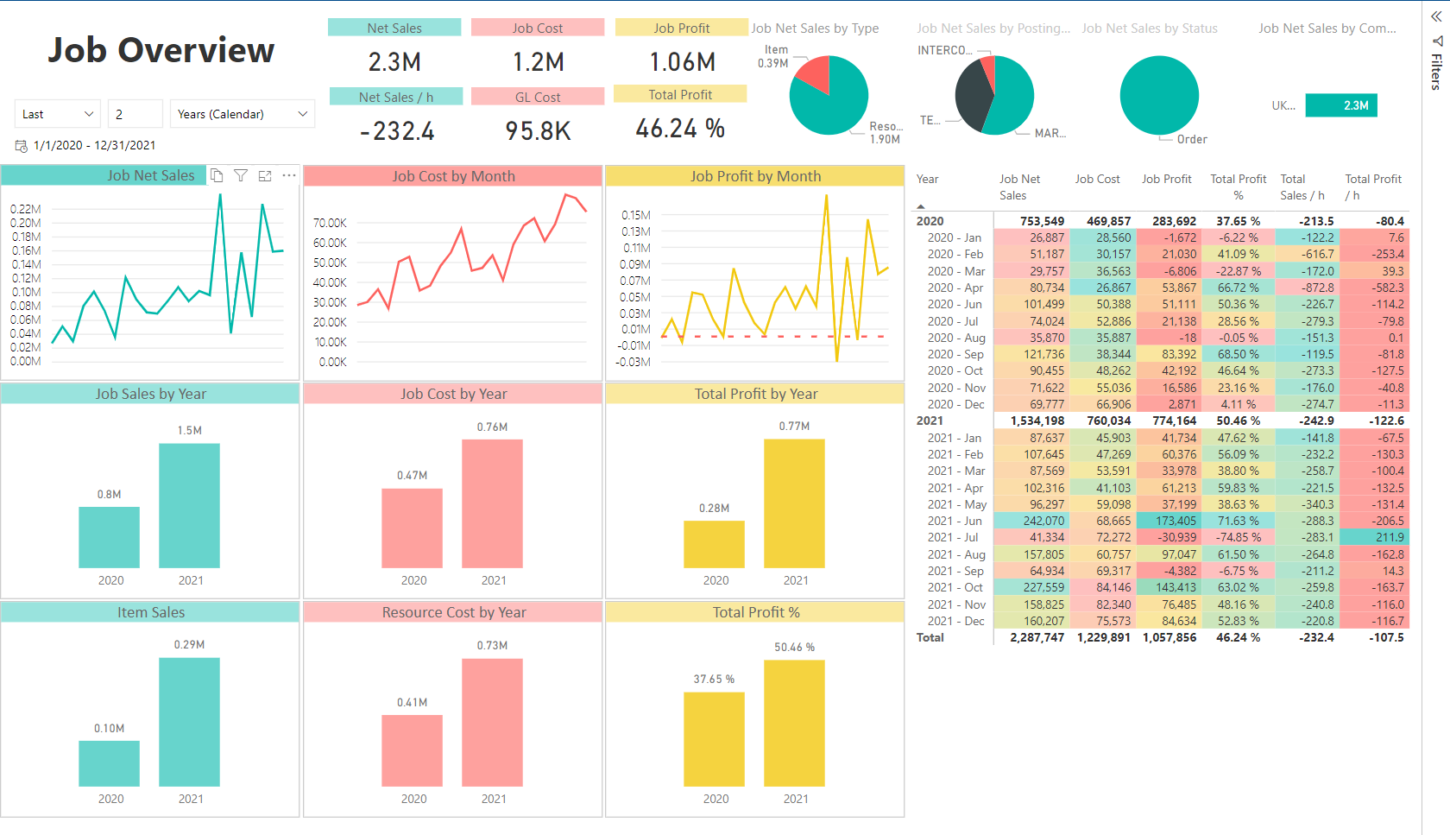The image size is (1450, 835).
Task: Click the '2020 - Sep' table row
Action: click(x=1161, y=354)
